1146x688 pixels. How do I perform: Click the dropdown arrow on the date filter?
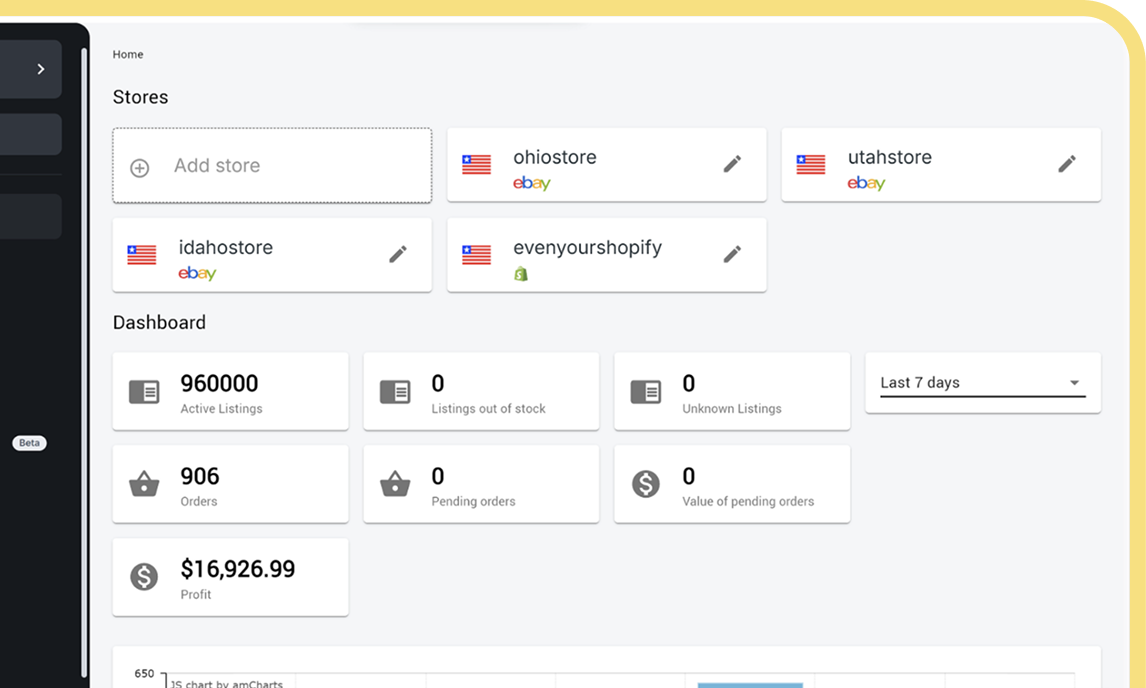pos(1074,383)
